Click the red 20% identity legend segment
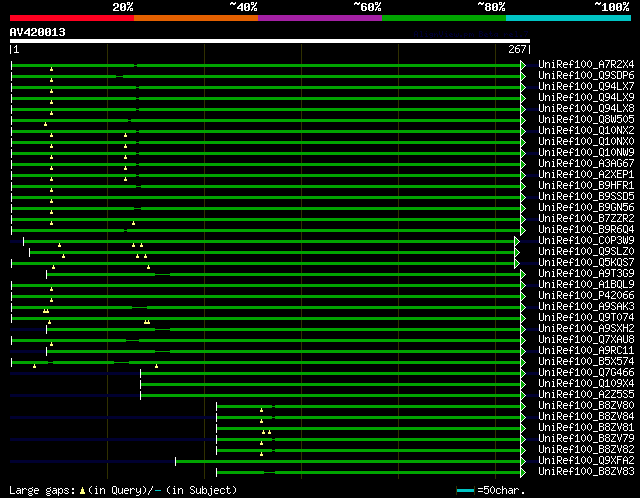The image size is (640, 498). click(71, 18)
